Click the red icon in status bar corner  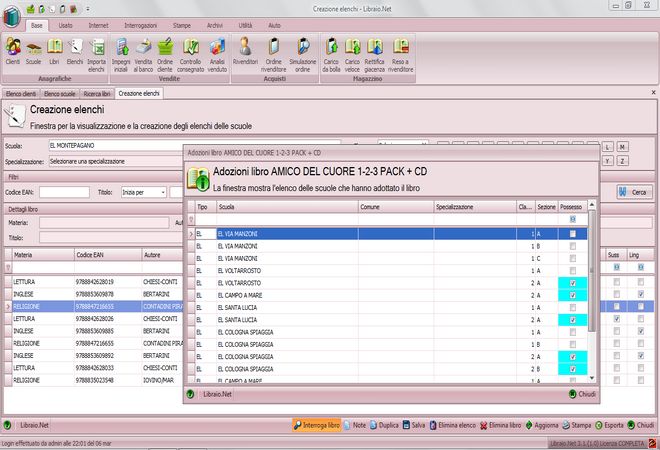coord(652,443)
